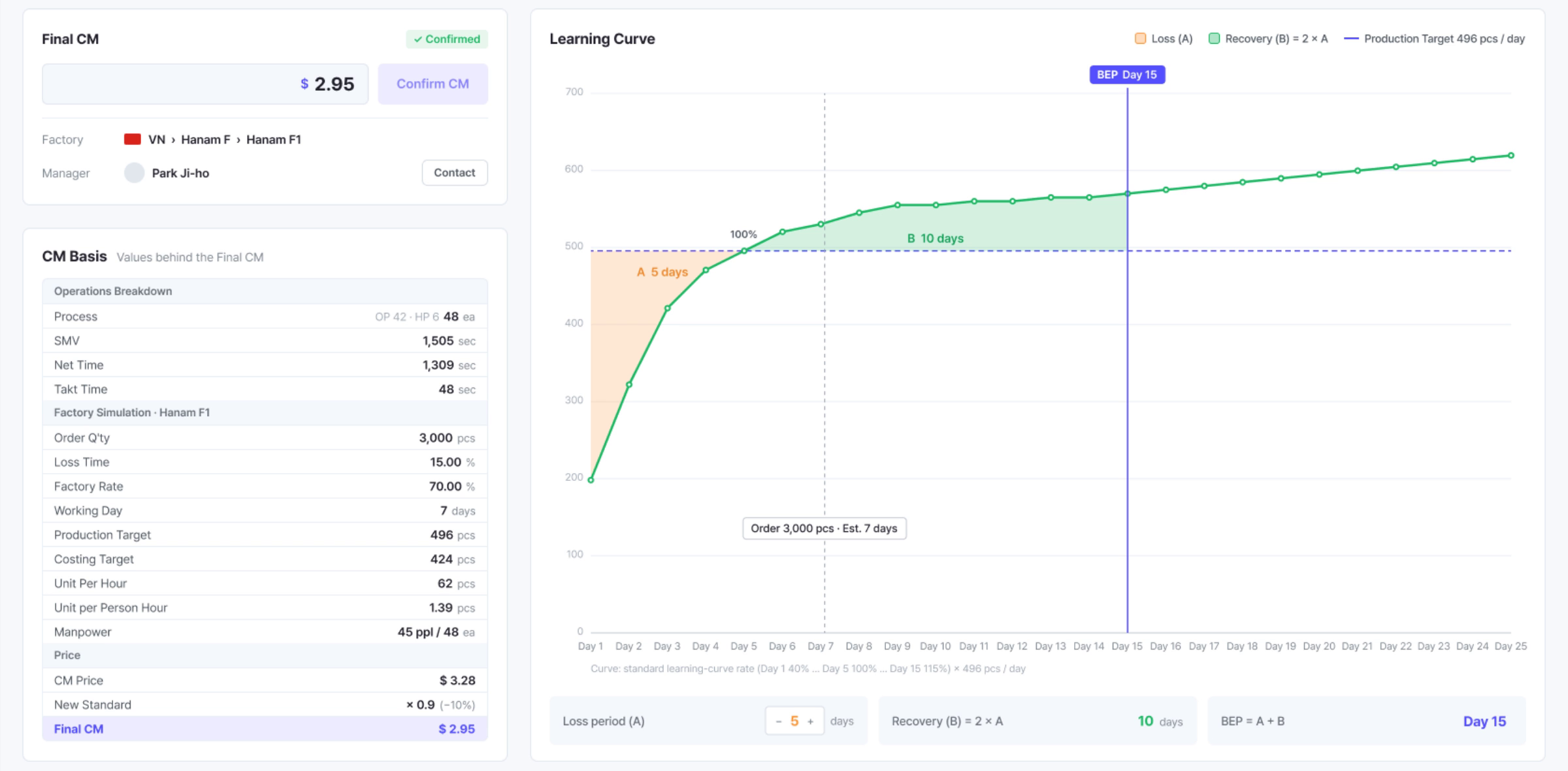
Task: Click the green Recovery (B) legend swatch
Action: [1214, 39]
